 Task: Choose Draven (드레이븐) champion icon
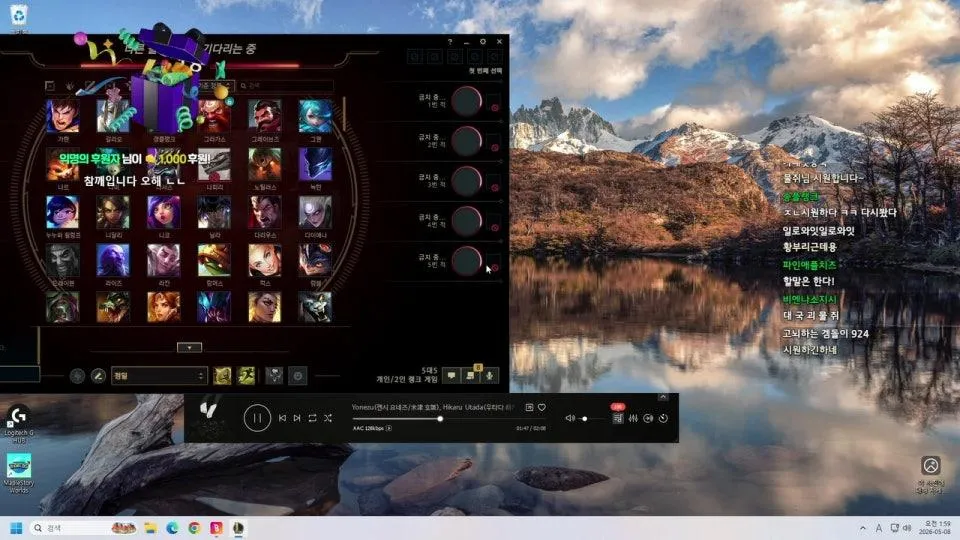coord(62,260)
